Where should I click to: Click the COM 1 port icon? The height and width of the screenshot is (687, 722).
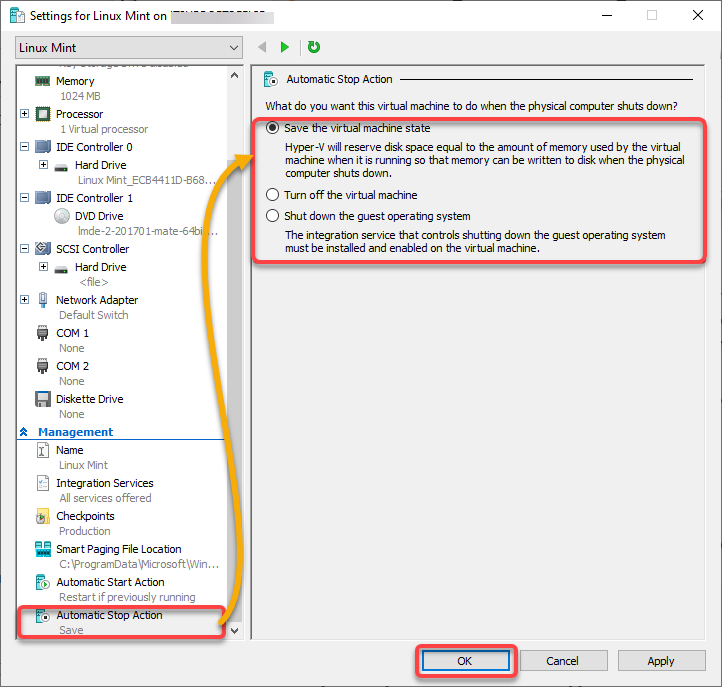tap(42, 333)
